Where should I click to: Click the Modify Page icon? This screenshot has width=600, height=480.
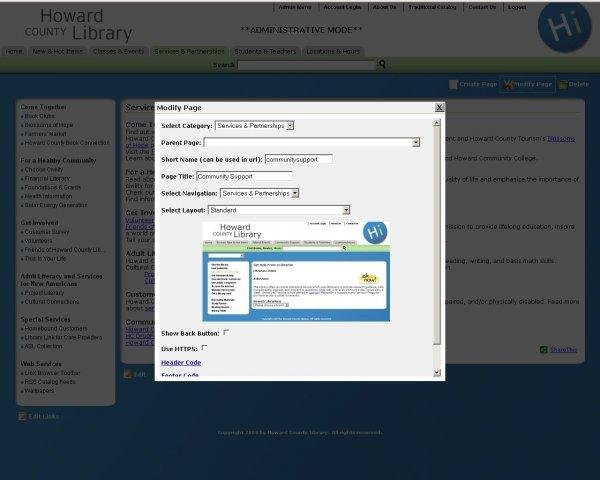507,85
